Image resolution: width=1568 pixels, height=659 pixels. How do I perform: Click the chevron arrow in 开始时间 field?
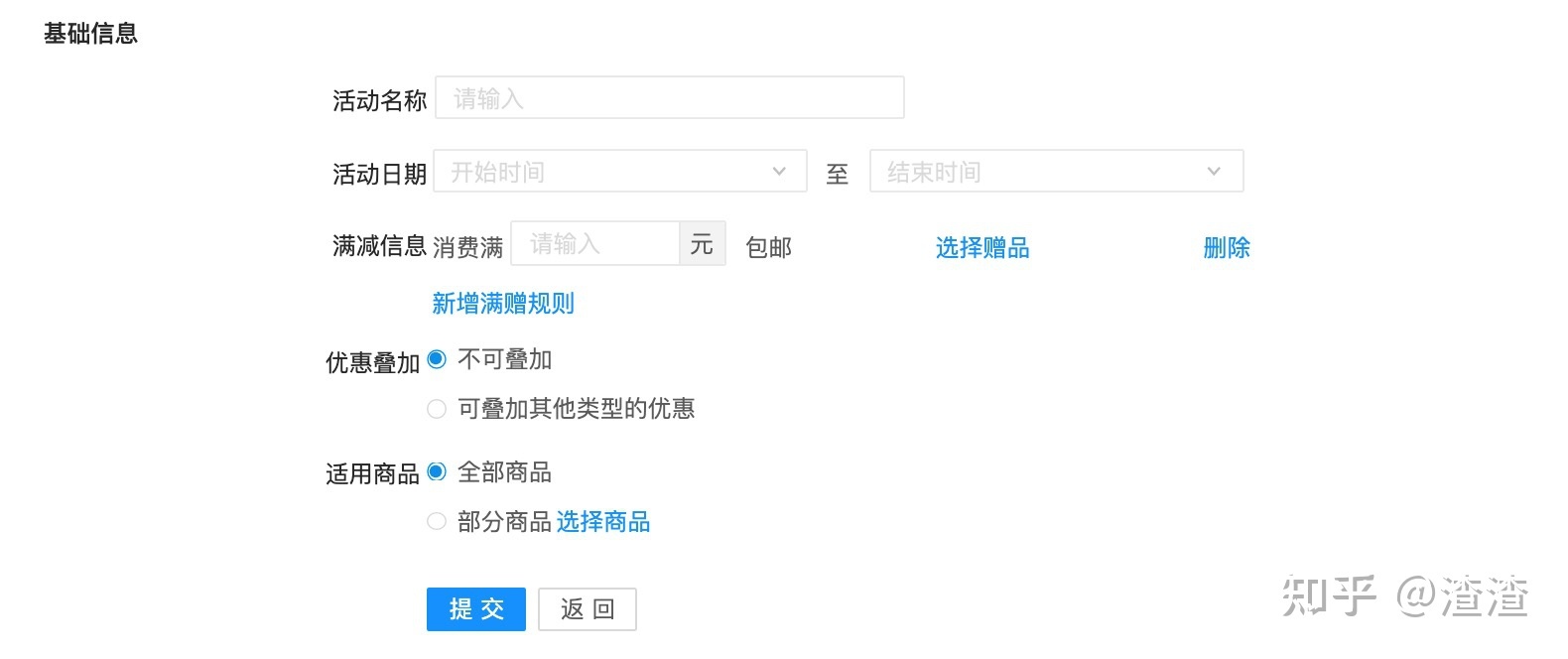tap(779, 172)
